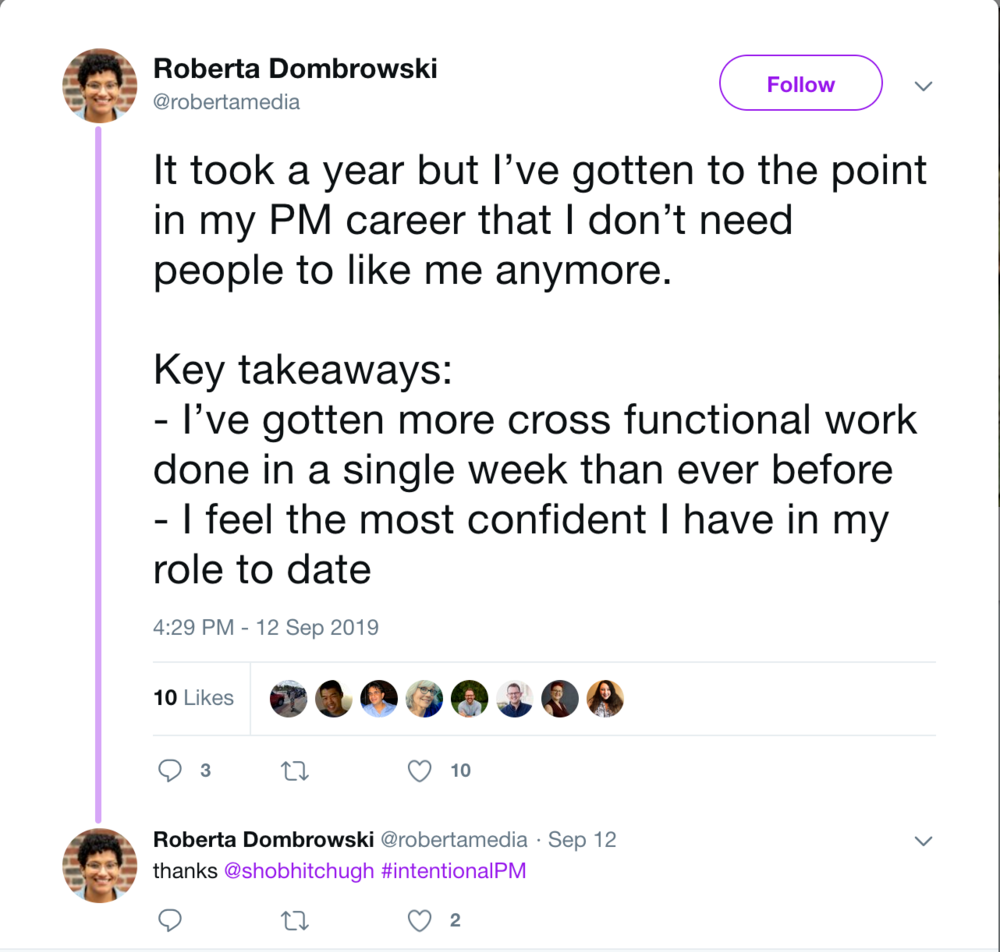Open the #intentionalPM hashtag

(x=453, y=870)
